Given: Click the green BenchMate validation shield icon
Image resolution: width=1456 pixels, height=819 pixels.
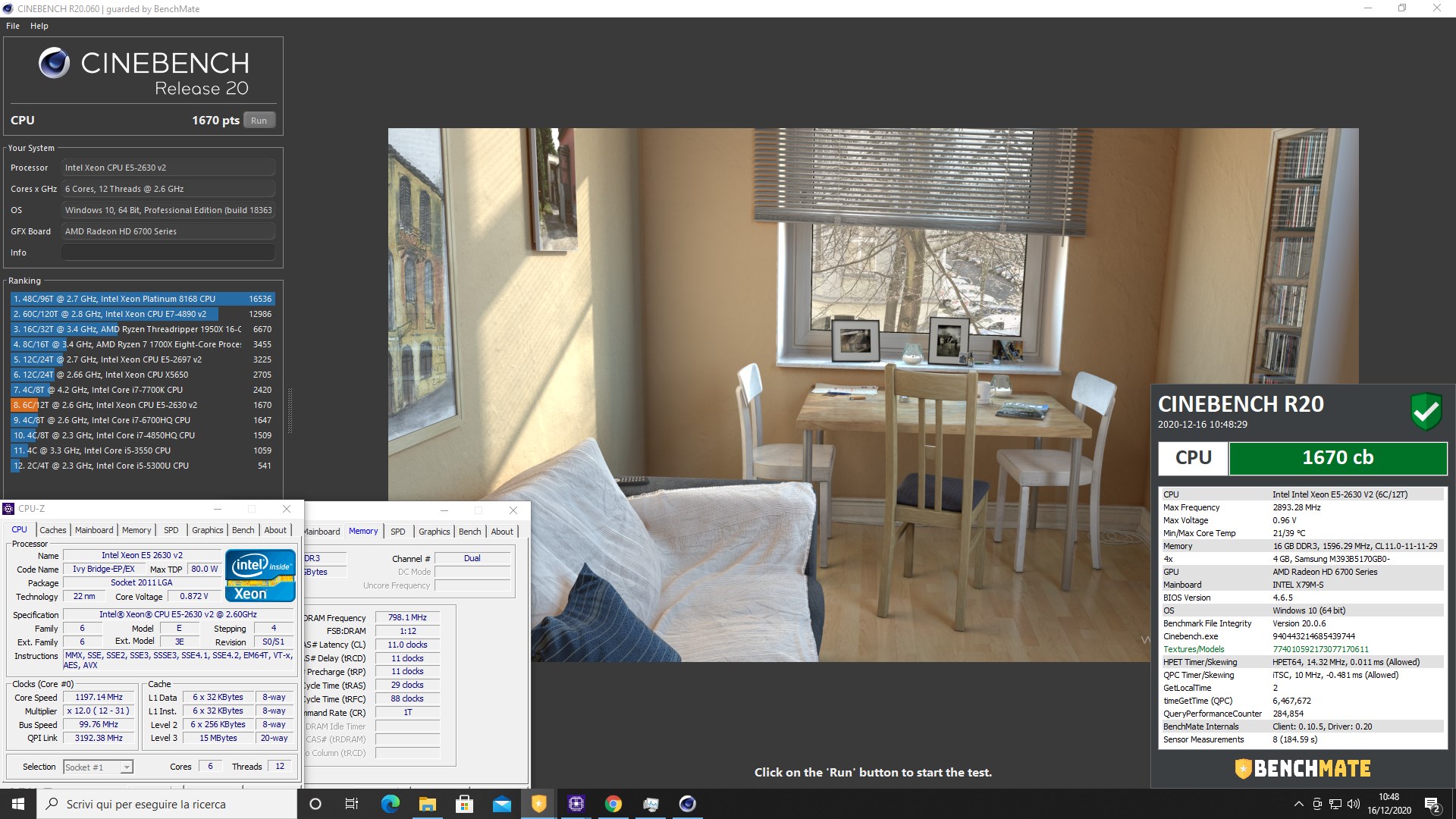Looking at the screenshot, I should [1426, 412].
